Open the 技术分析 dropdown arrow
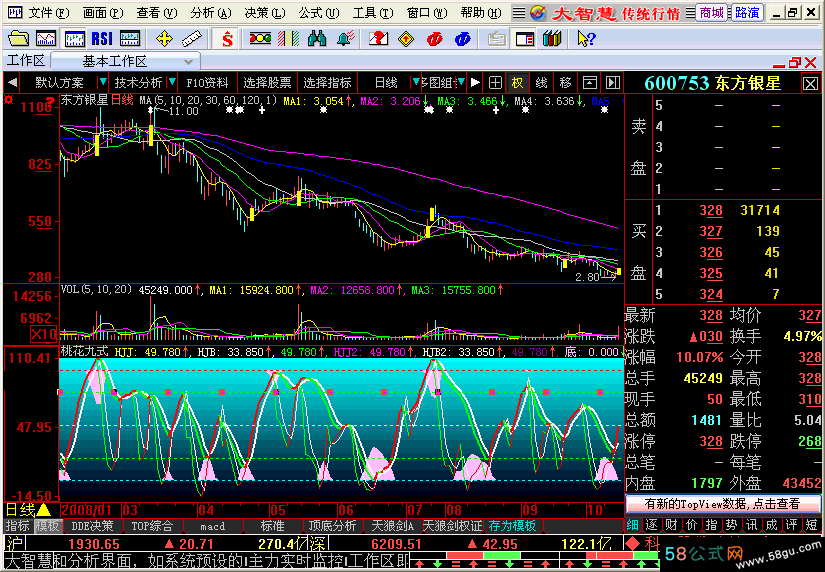The image size is (825, 572). point(172,82)
